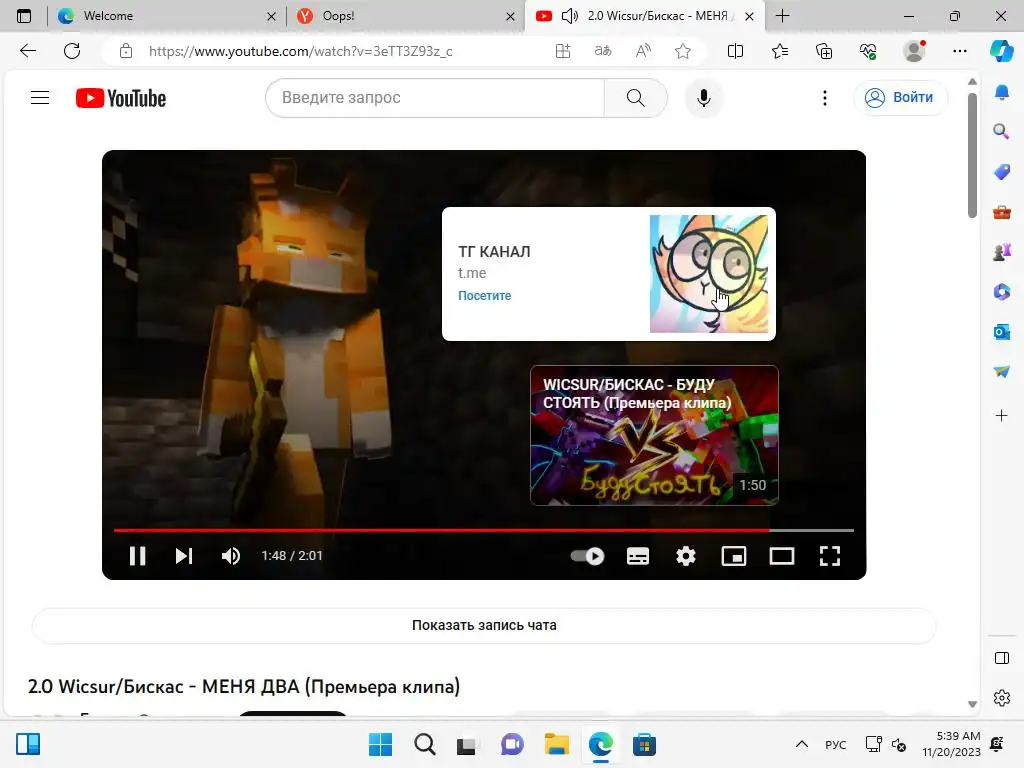The width and height of the screenshot is (1024, 768).
Task: Show chat replay via Показать запись чата
Action: click(484, 625)
